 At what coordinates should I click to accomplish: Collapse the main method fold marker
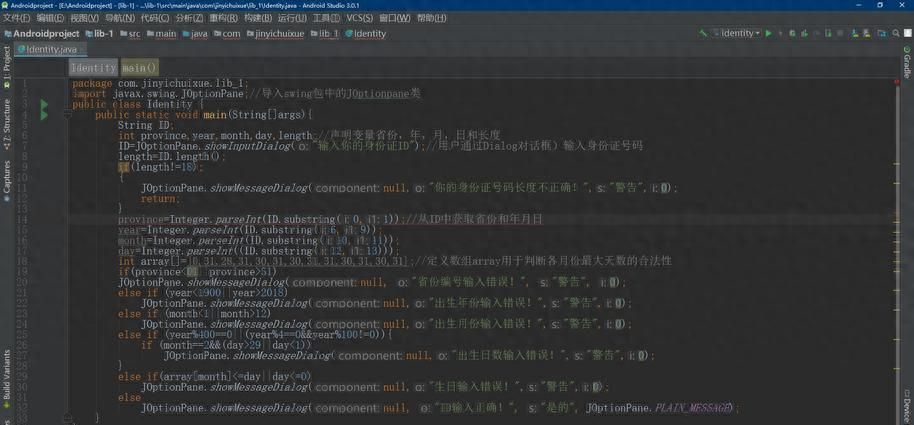click(x=68, y=115)
